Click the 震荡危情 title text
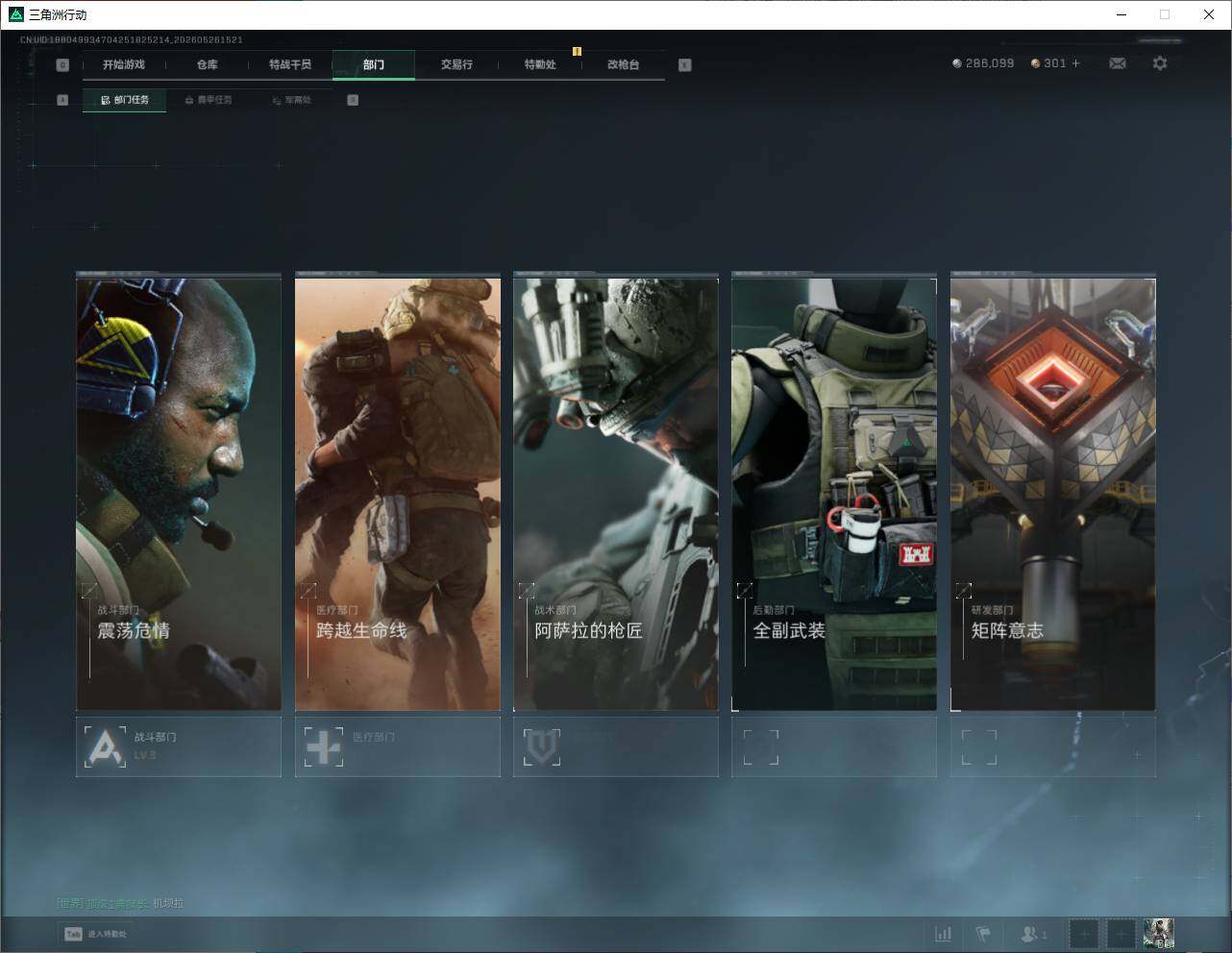This screenshot has width=1232, height=953. 134,631
